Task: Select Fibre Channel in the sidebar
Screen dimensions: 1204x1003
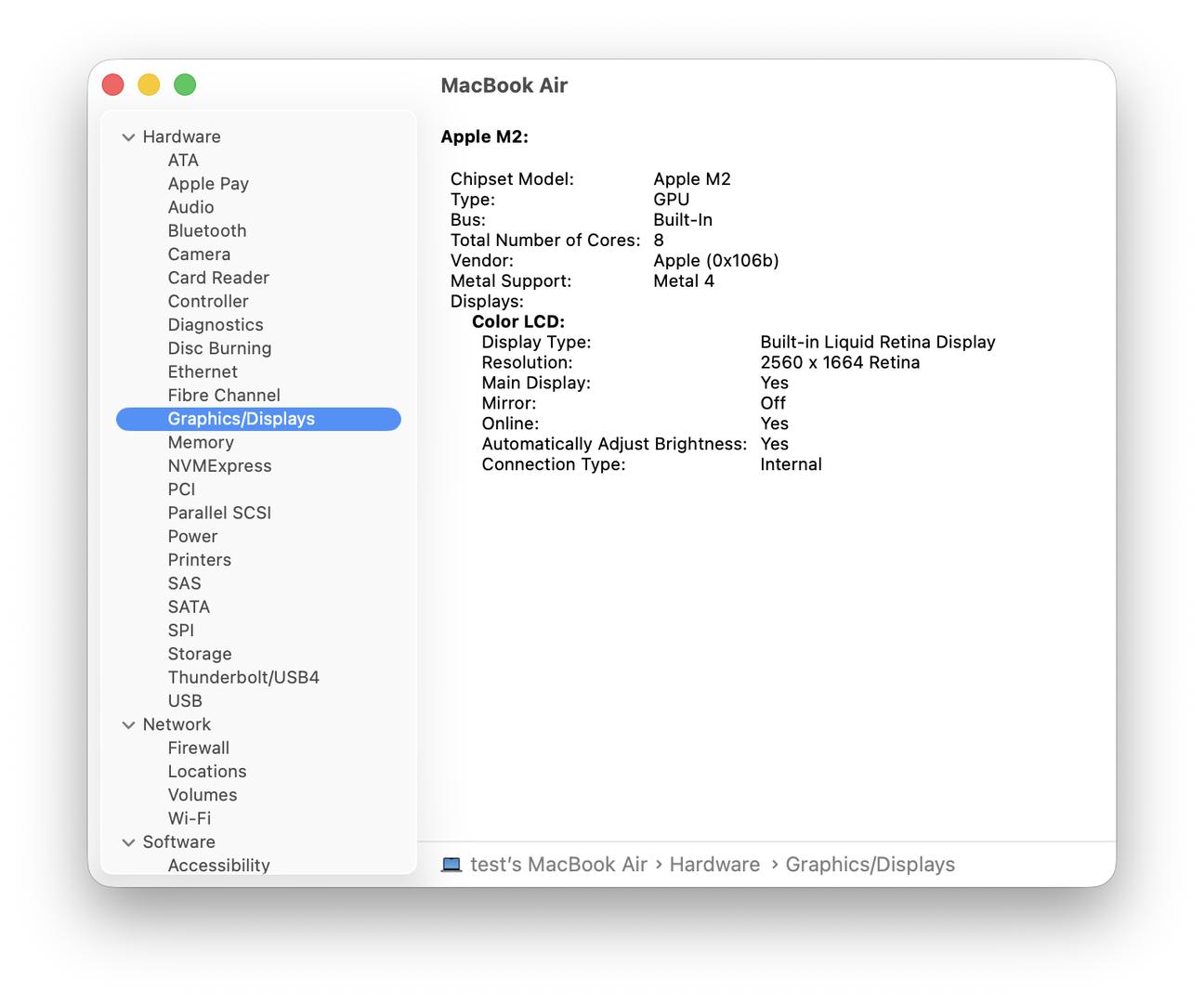Action: 224,396
